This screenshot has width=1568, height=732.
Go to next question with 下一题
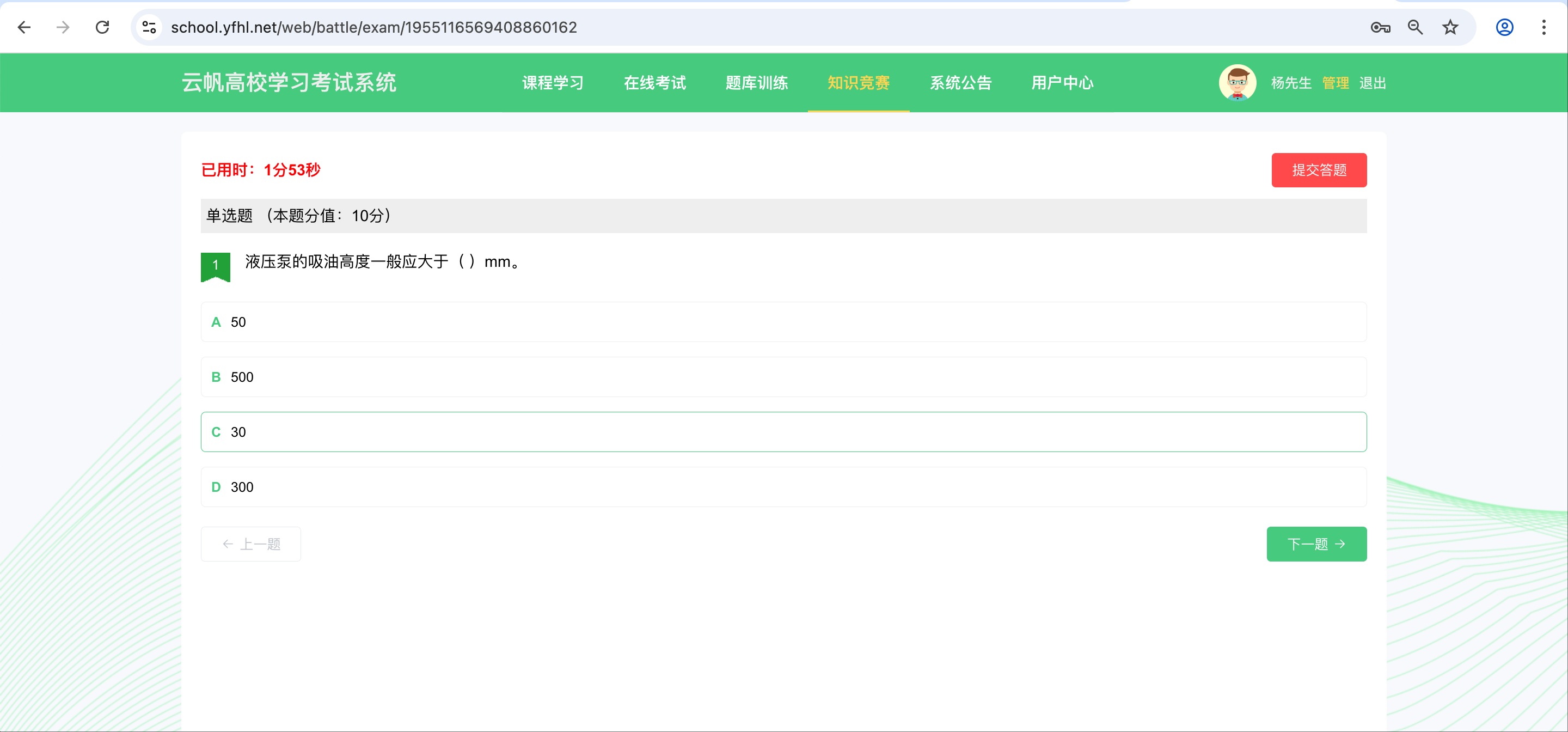1316,544
